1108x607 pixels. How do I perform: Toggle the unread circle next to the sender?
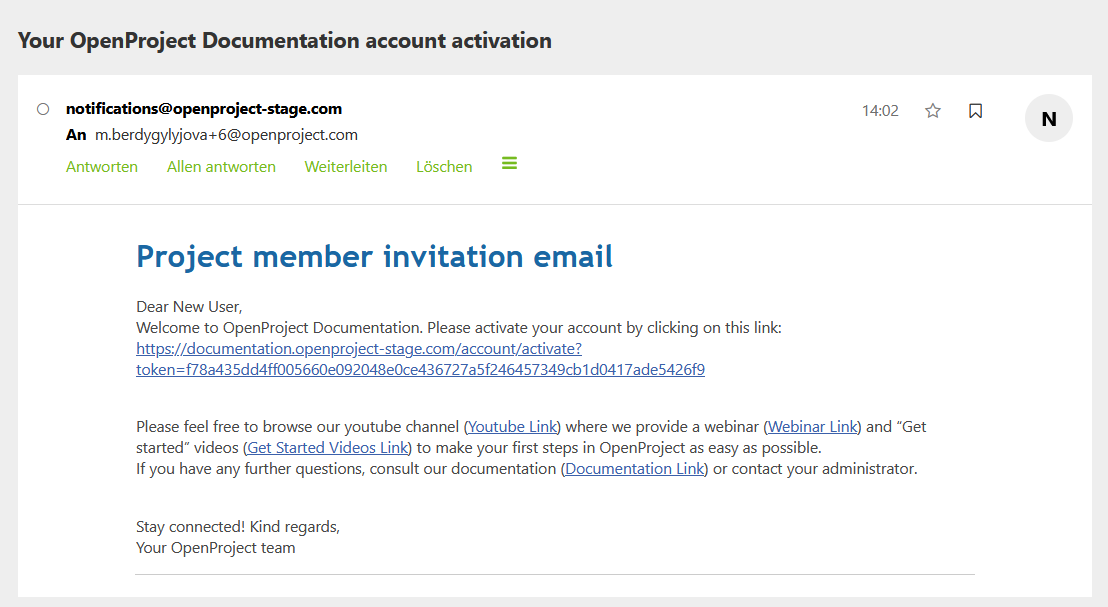(x=43, y=108)
